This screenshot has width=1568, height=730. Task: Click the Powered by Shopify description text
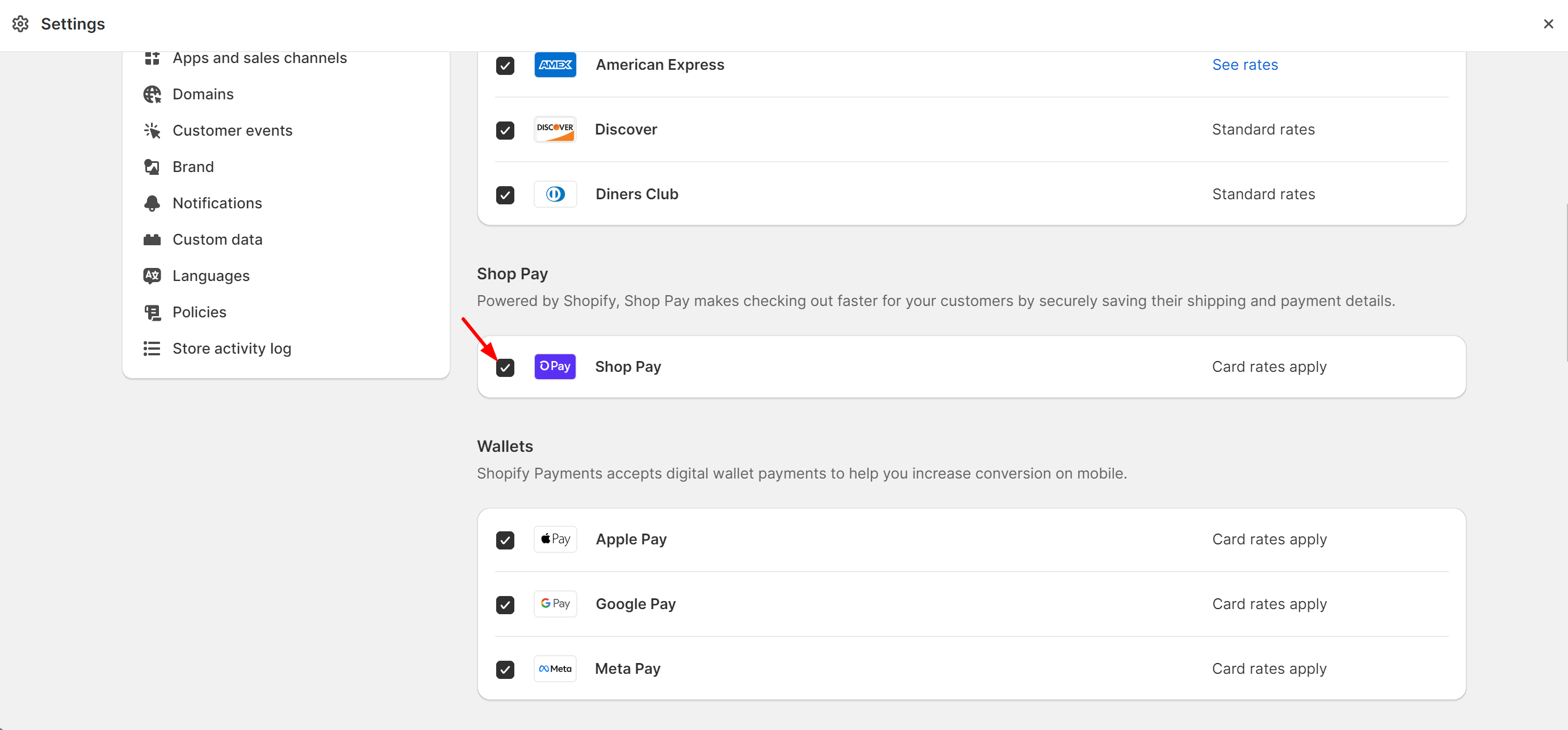coord(936,301)
